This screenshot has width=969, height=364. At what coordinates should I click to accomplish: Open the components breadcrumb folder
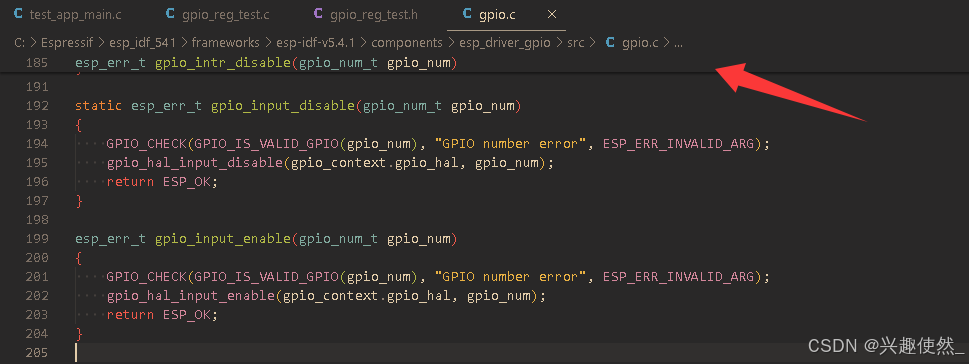pyautogui.click(x=407, y=43)
